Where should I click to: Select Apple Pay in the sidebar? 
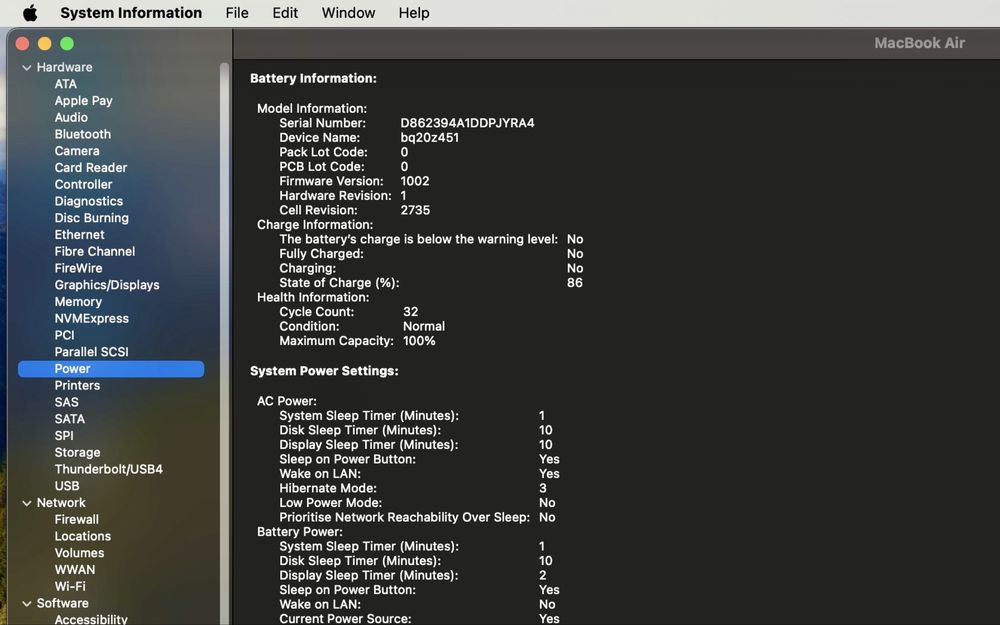tap(84, 101)
